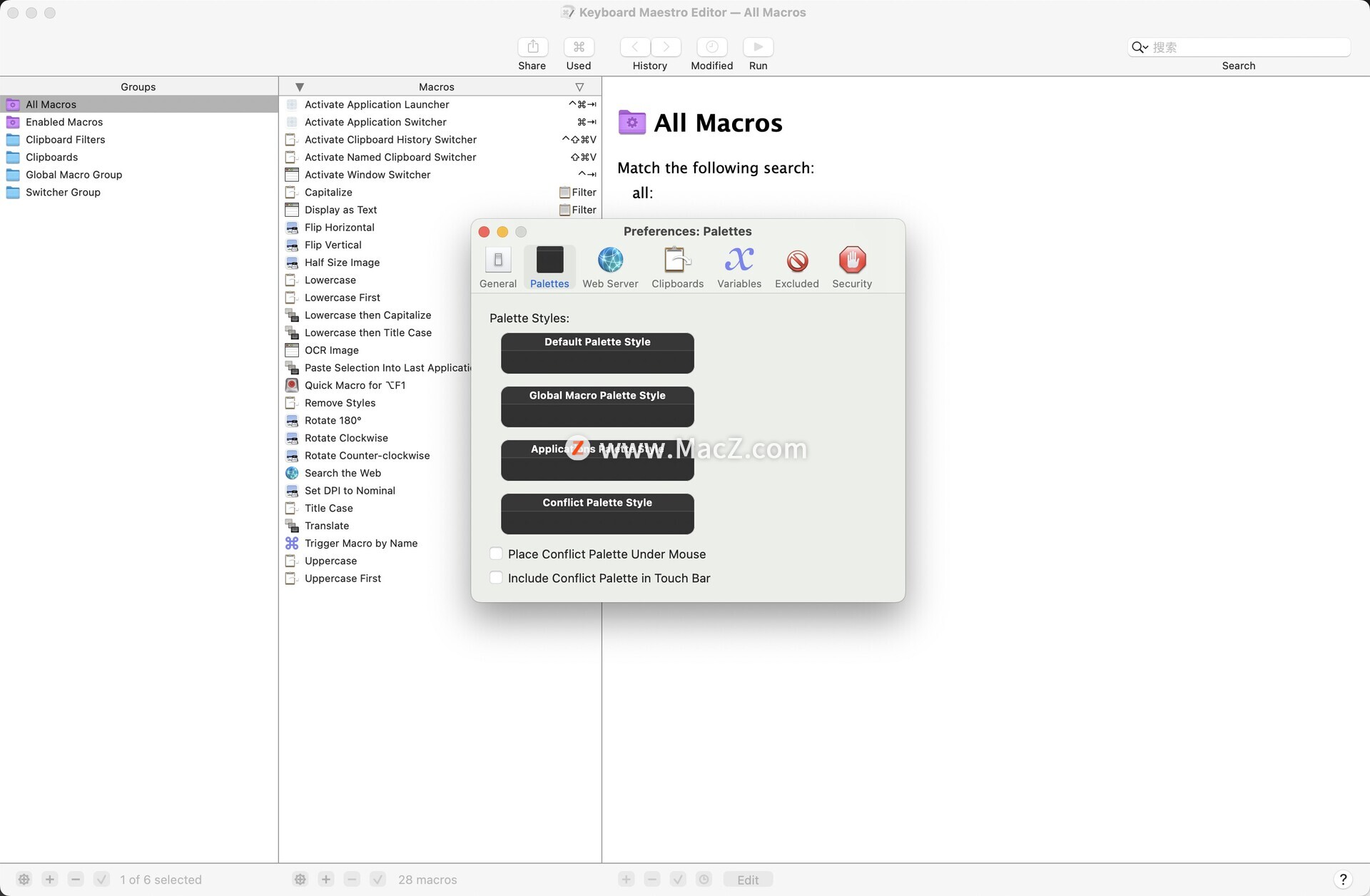
Task: Enable Place Conflict Palette Under Mouse
Action: pyautogui.click(x=496, y=554)
